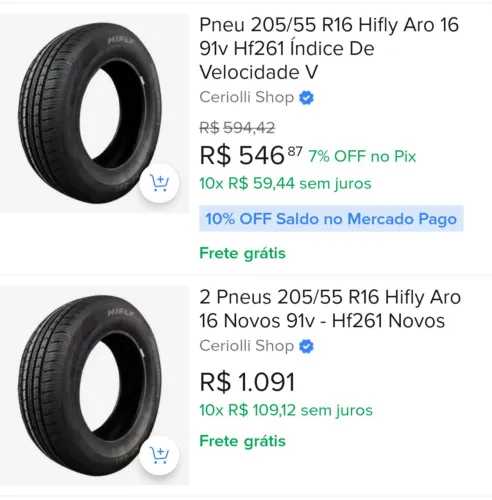
Task: Click verified badge on first Ceriolli Shop
Action: coord(306,98)
